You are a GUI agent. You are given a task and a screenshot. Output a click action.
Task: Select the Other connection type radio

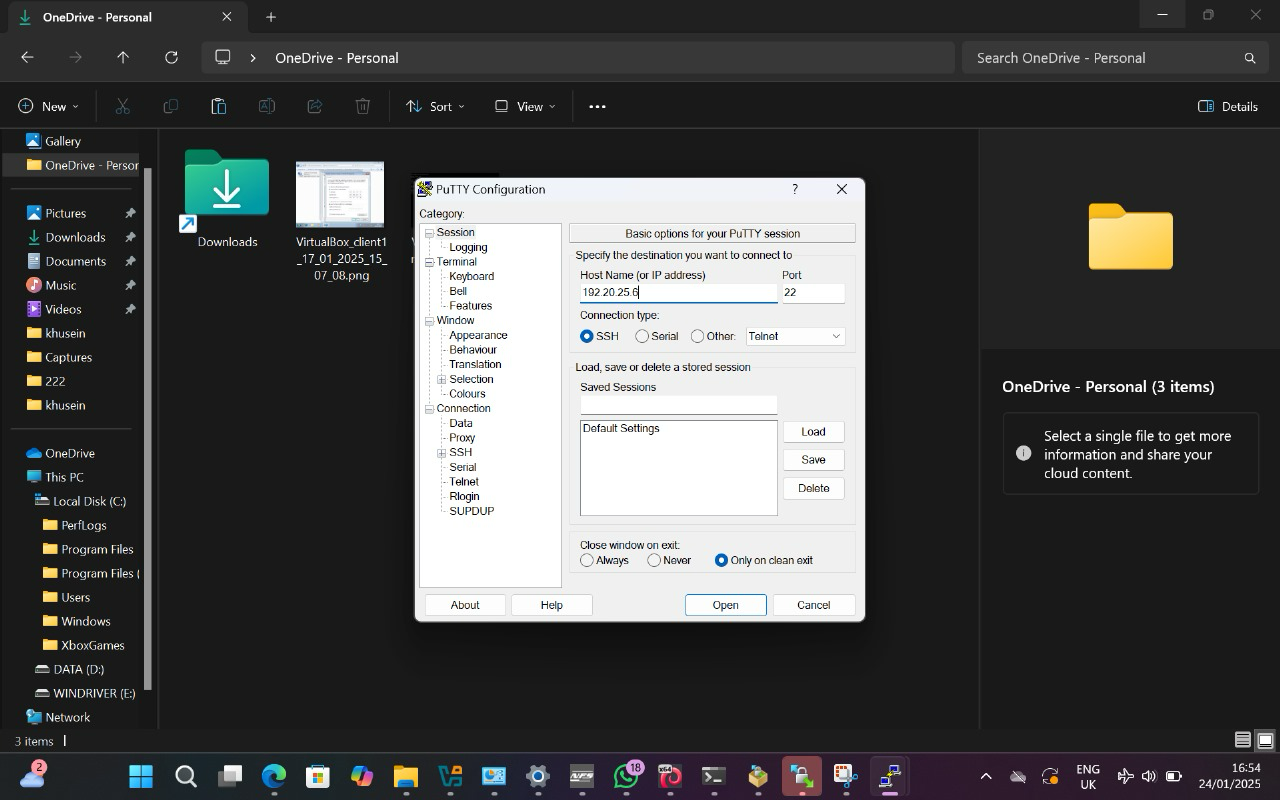[698, 336]
